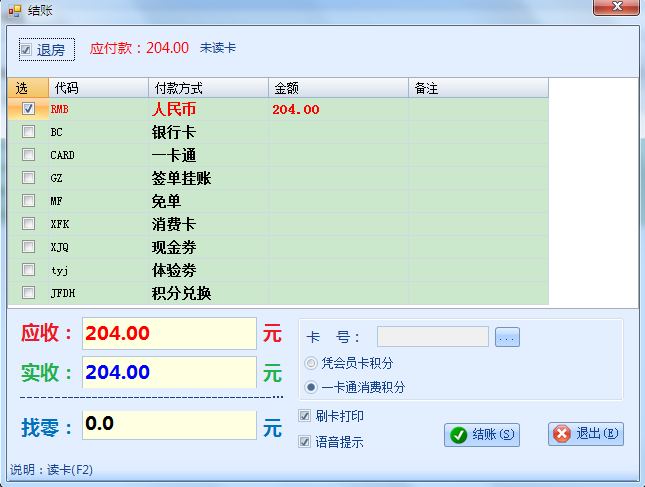
Task: Check the 银行卡 BC row checkbox
Action: [x=28, y=132]
